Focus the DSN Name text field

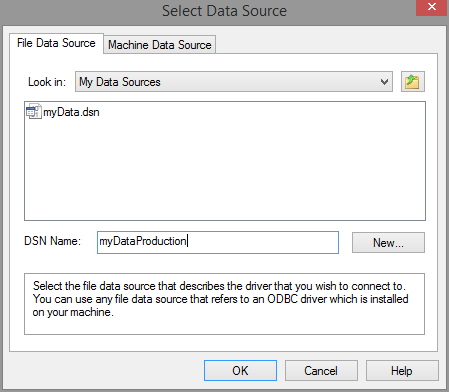[x=218, y=242]
